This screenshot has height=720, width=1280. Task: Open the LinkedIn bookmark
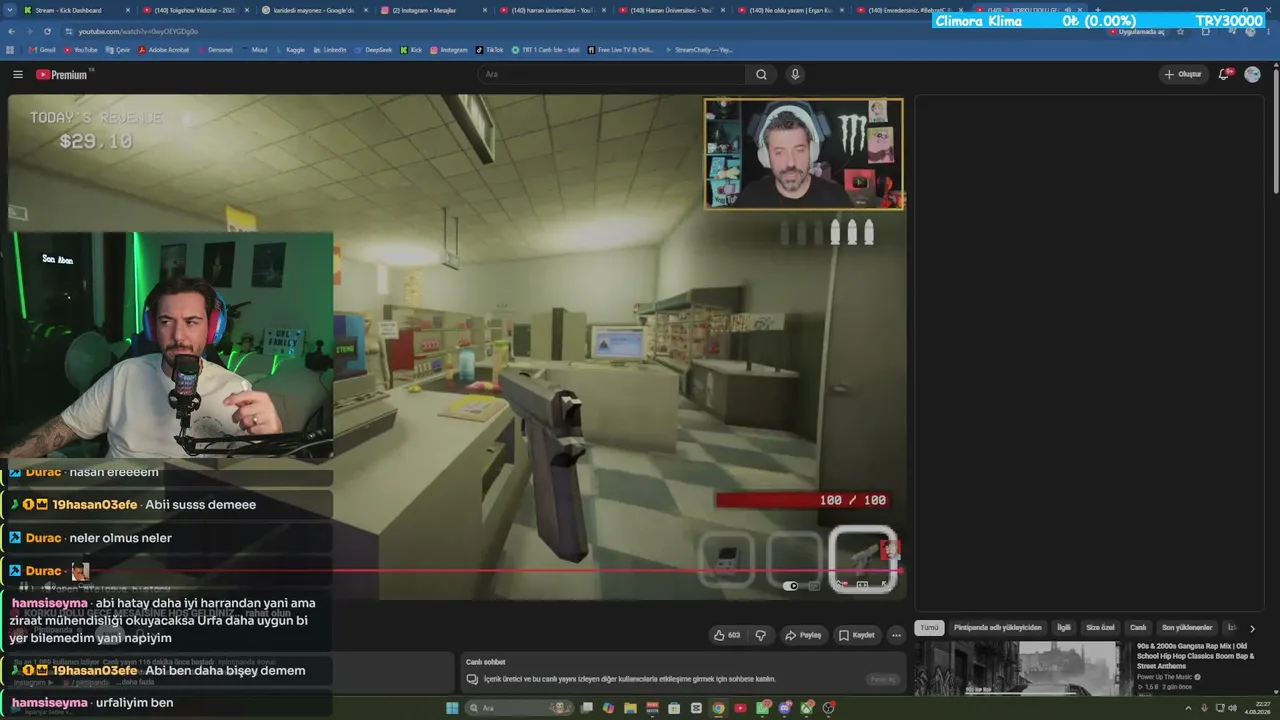click(330, 49)
